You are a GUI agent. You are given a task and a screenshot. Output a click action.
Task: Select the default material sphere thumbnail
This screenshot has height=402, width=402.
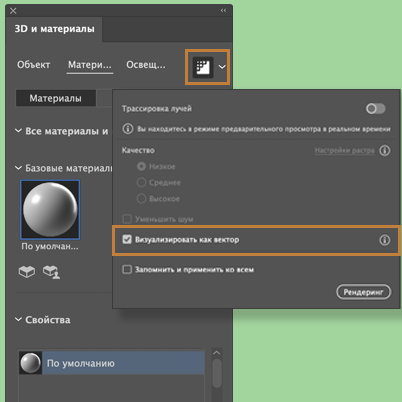pyautogui.click(x=50, y=210)
